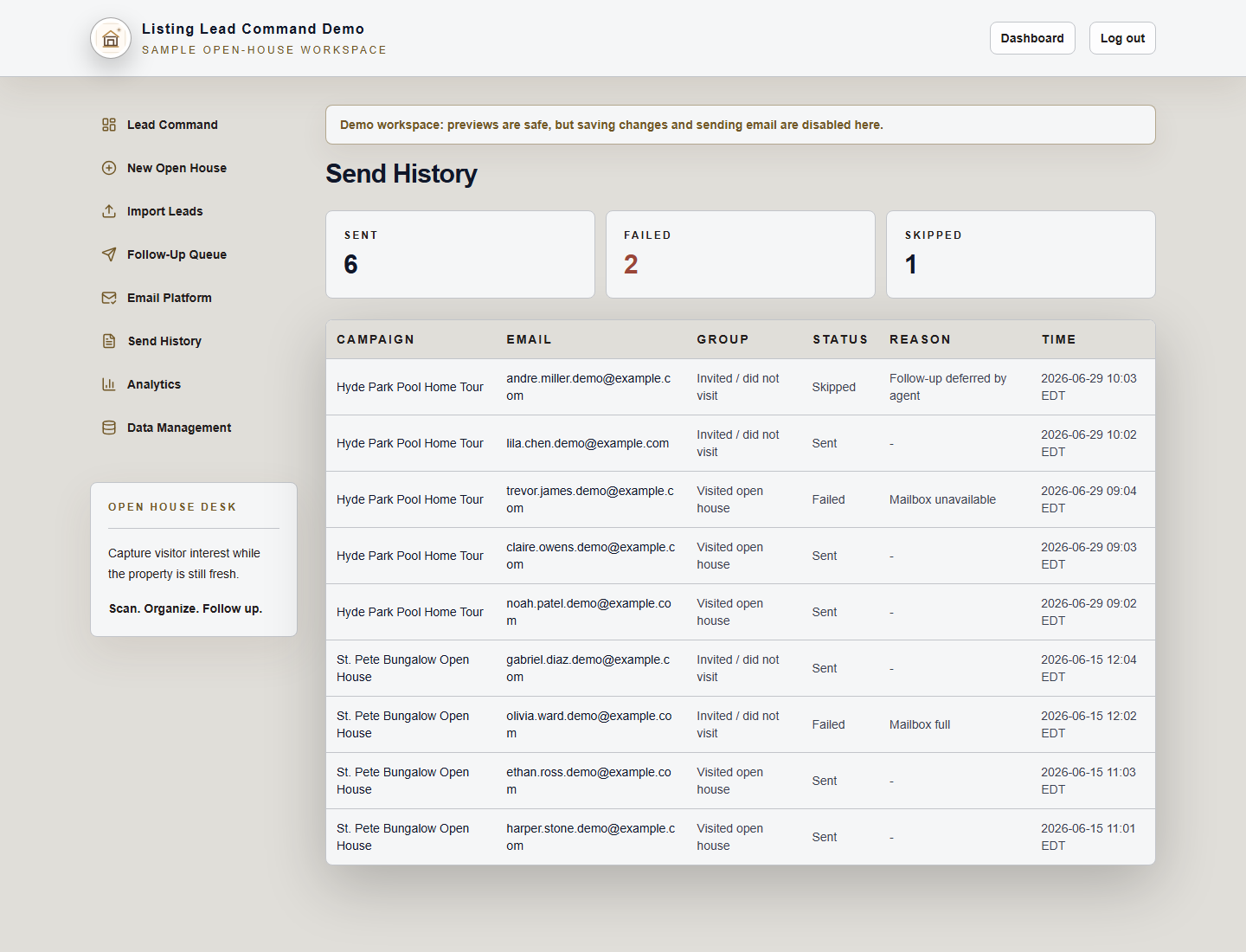Click the Open House Desk card heading
This screenshot has width=1246, height=952.
coord(172,507)
